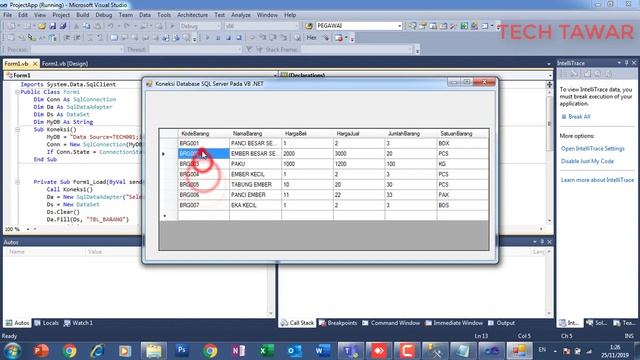The height and width of the screenshot is (360, 640).
Task: Open Word from the taskbar
Action: (x=322, y=351)
